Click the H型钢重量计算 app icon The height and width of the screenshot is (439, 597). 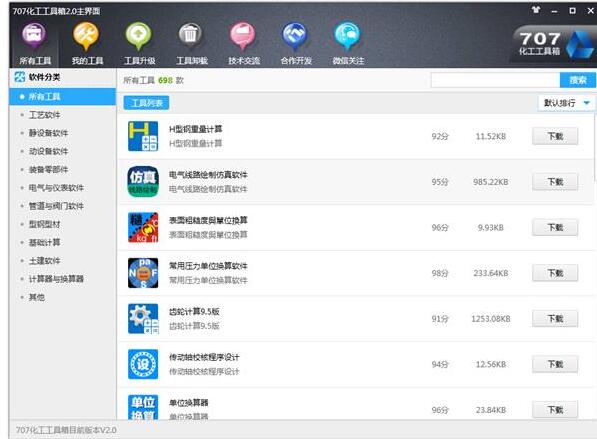point(143,136)
